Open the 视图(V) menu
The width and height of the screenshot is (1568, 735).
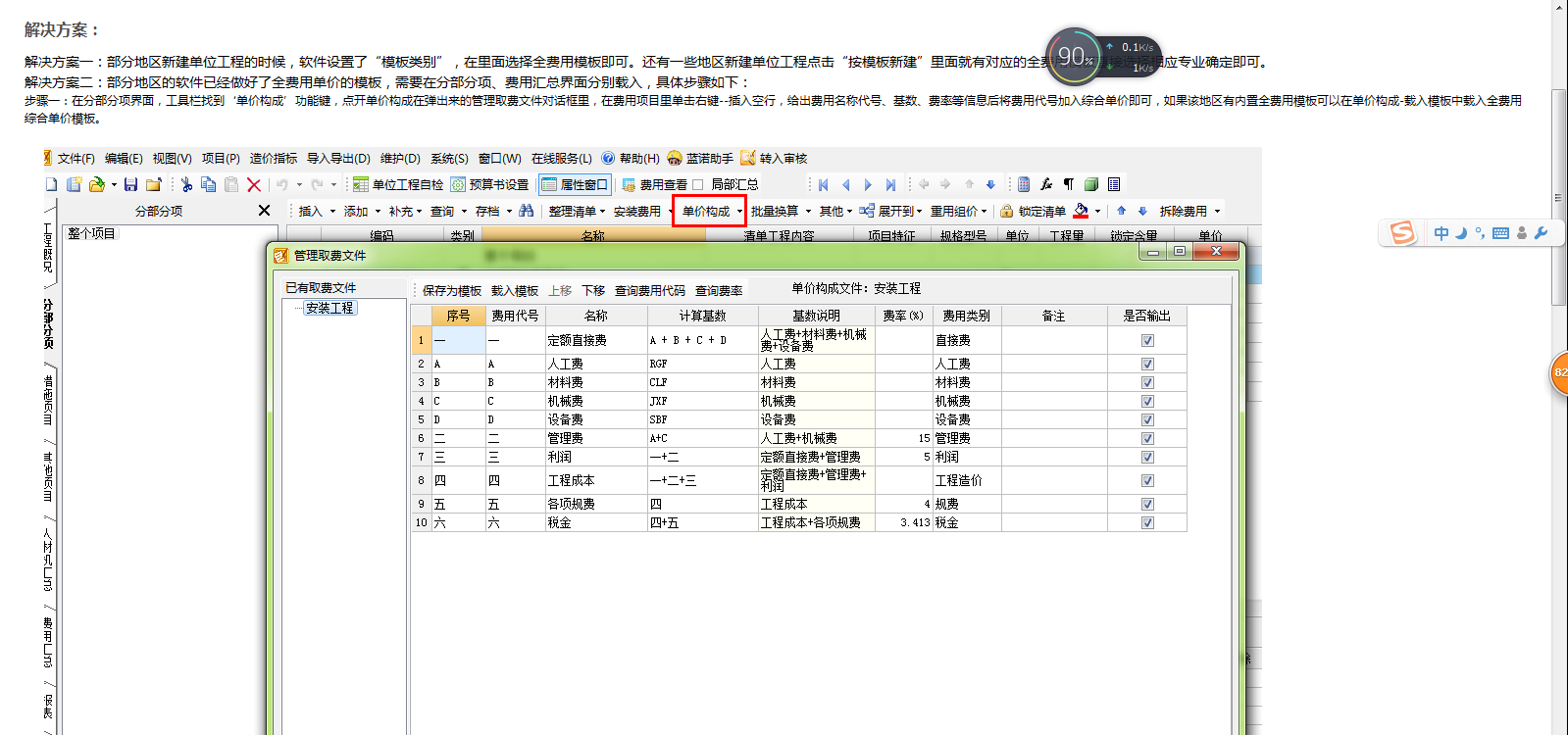coord(172,158)
